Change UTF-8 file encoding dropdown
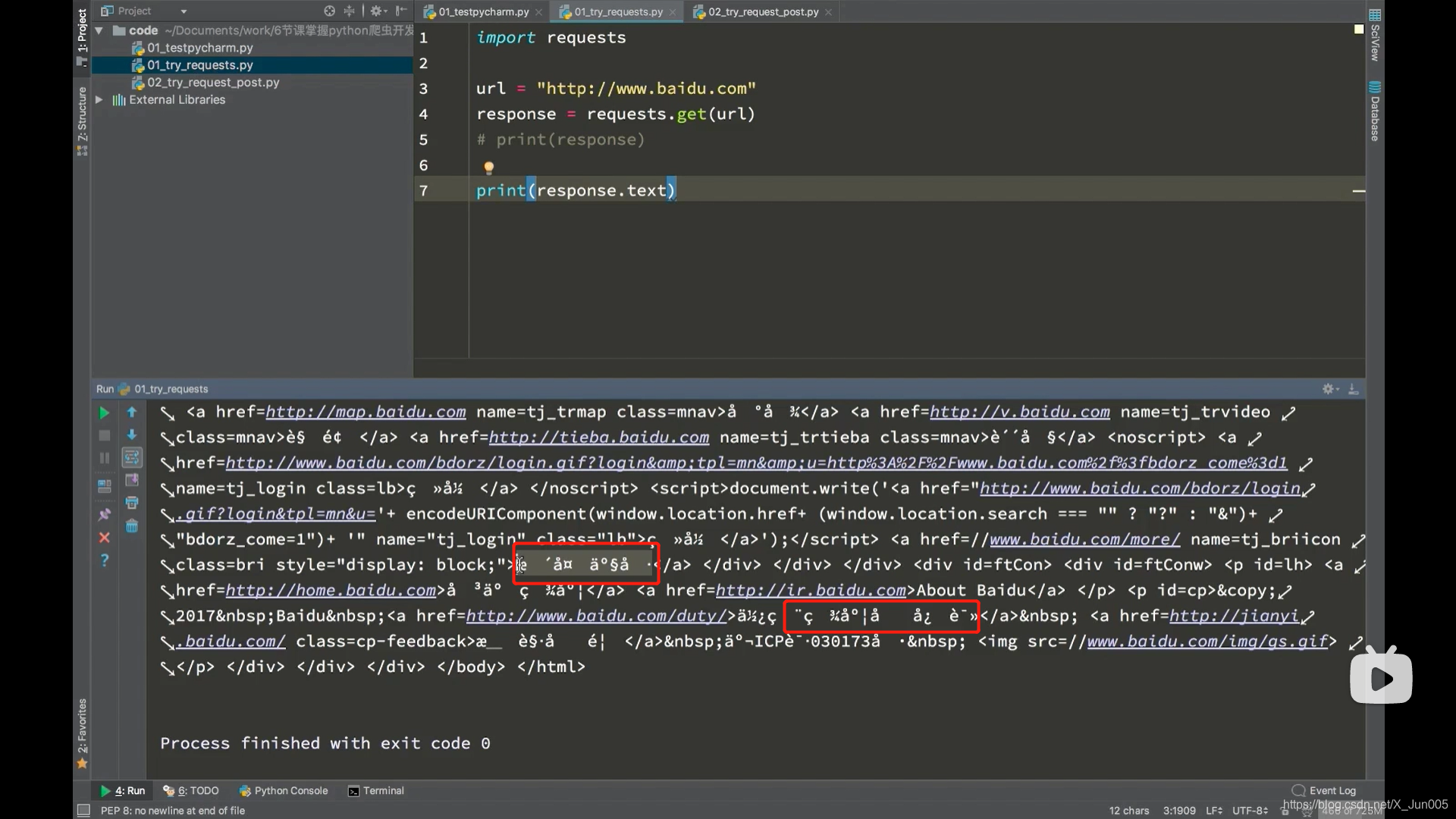 1250,811
